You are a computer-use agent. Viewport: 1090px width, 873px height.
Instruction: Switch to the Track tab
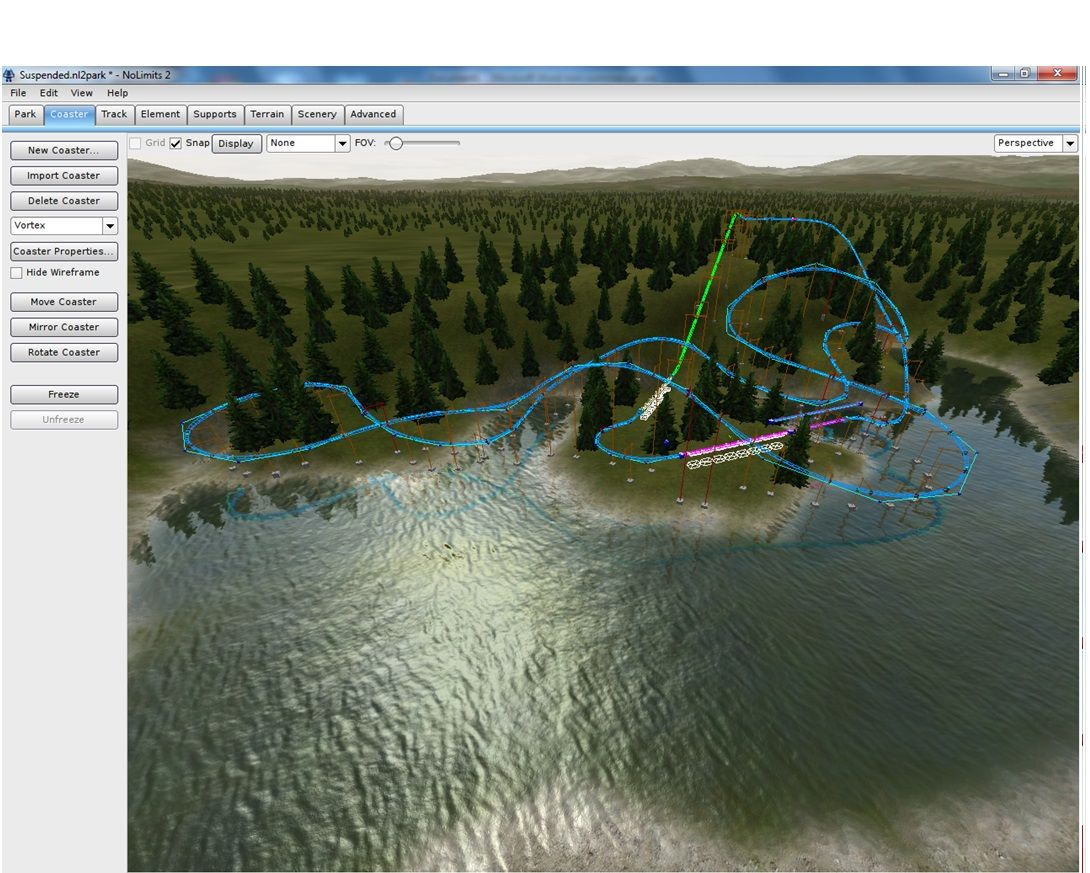coord(113,114)
